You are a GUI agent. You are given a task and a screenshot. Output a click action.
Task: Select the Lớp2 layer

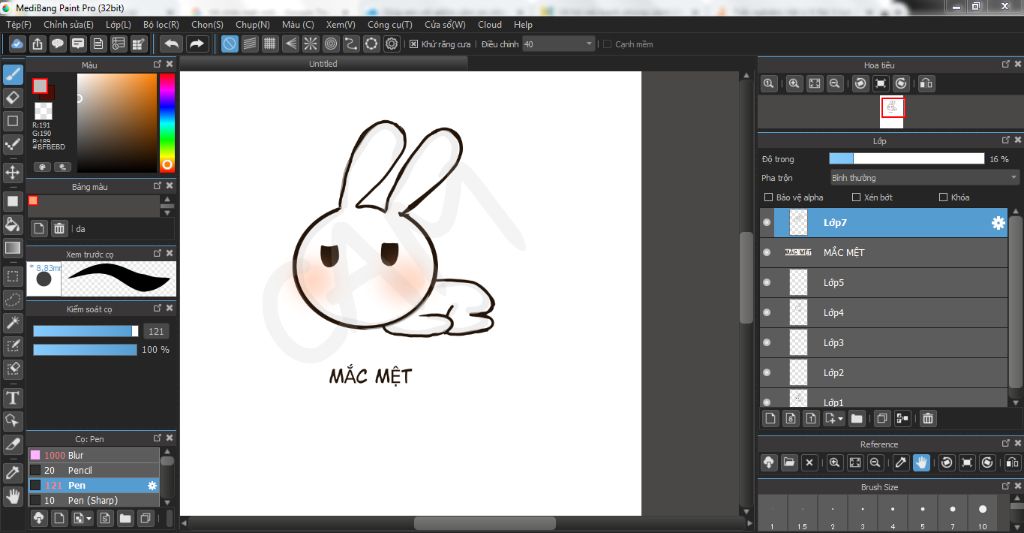pyautogui.click(x=884, y=372)
